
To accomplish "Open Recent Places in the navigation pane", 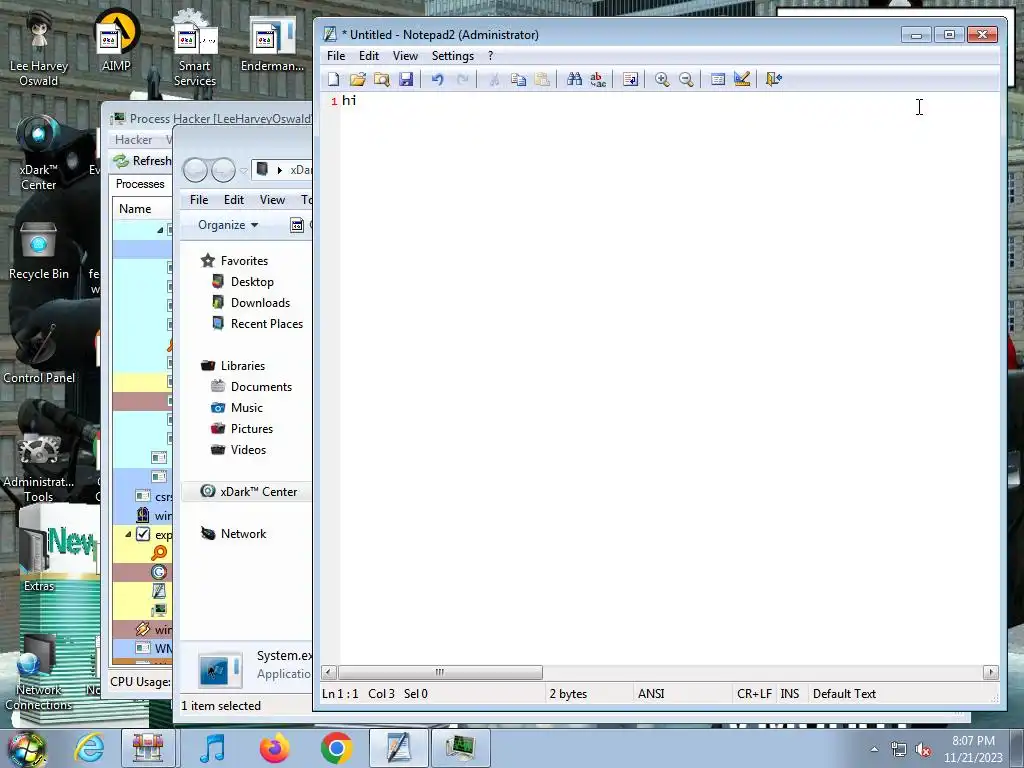I will click(266, 324).
